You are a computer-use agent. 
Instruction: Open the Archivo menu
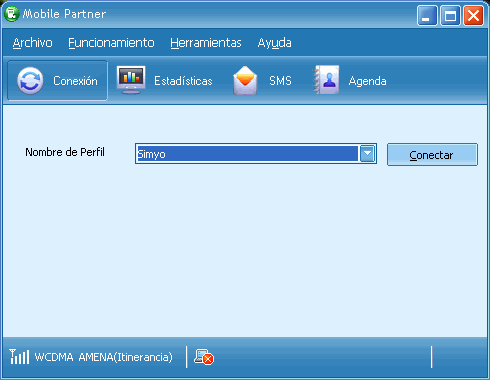33,43
